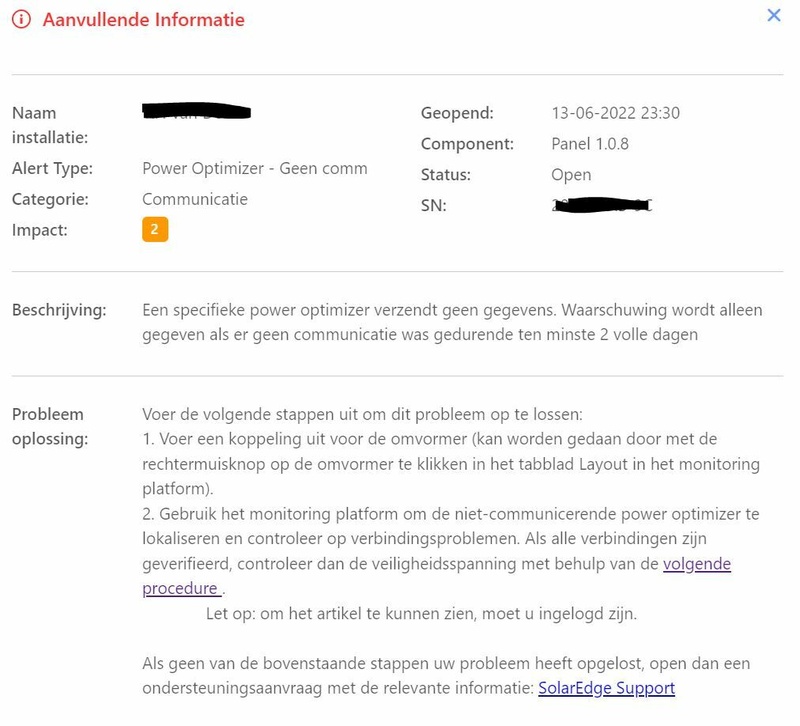Screen dimensions: 800x726
Task: Click the 'Naam installatie:' label
Action: click(x=50, y=125)
